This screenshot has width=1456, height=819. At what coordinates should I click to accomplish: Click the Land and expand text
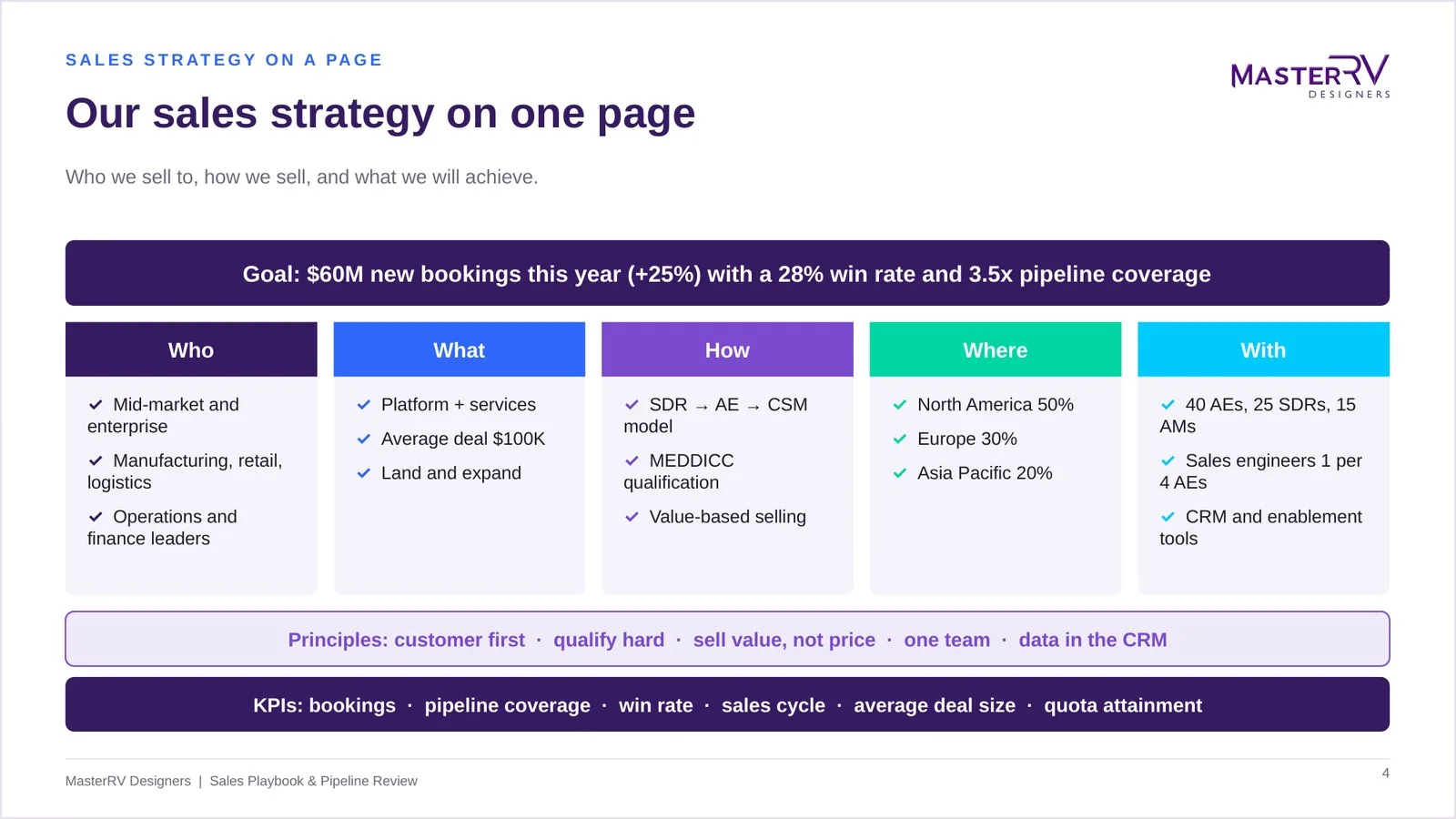pos(451,473)
